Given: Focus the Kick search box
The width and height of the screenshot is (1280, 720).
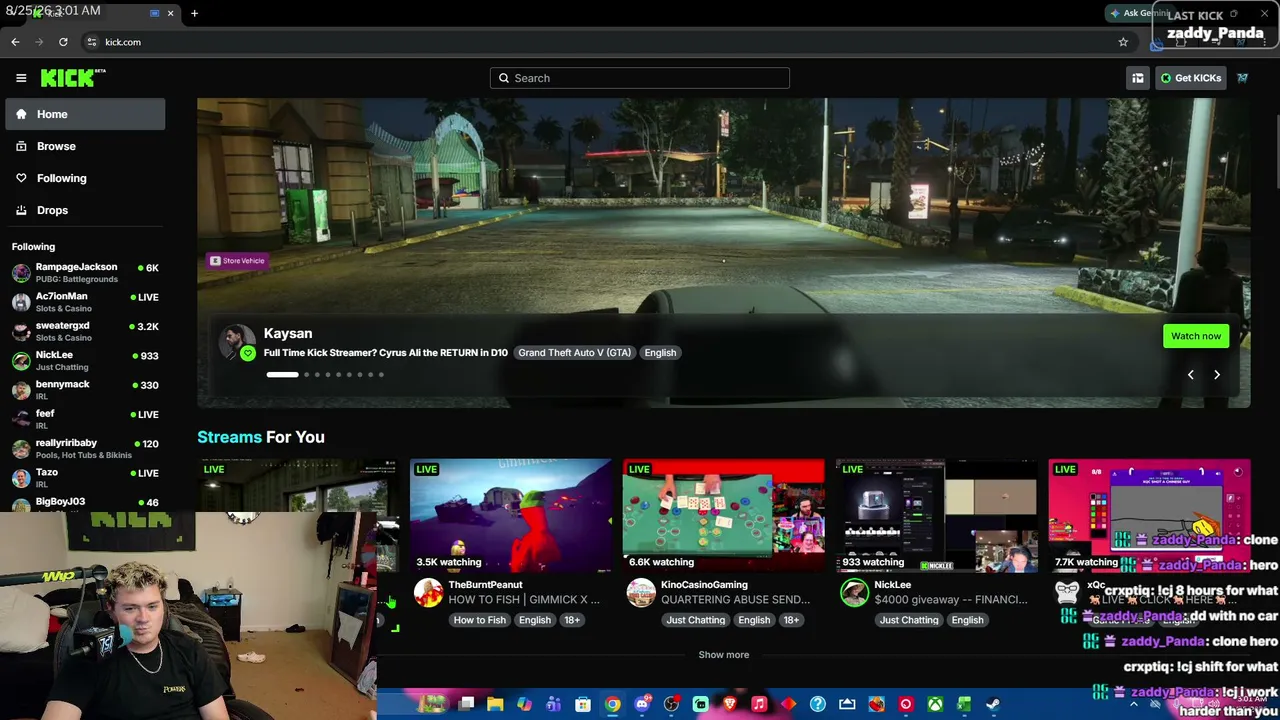Looking at the screenshot, I should click(x=640, y=78).
